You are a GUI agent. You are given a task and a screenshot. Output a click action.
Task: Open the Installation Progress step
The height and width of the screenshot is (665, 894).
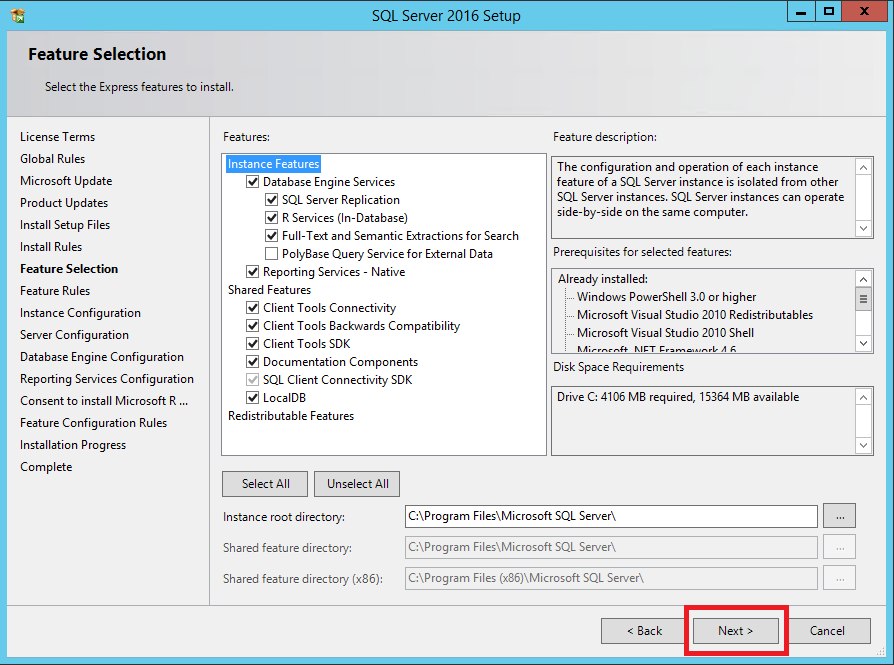tap(73, 445)
